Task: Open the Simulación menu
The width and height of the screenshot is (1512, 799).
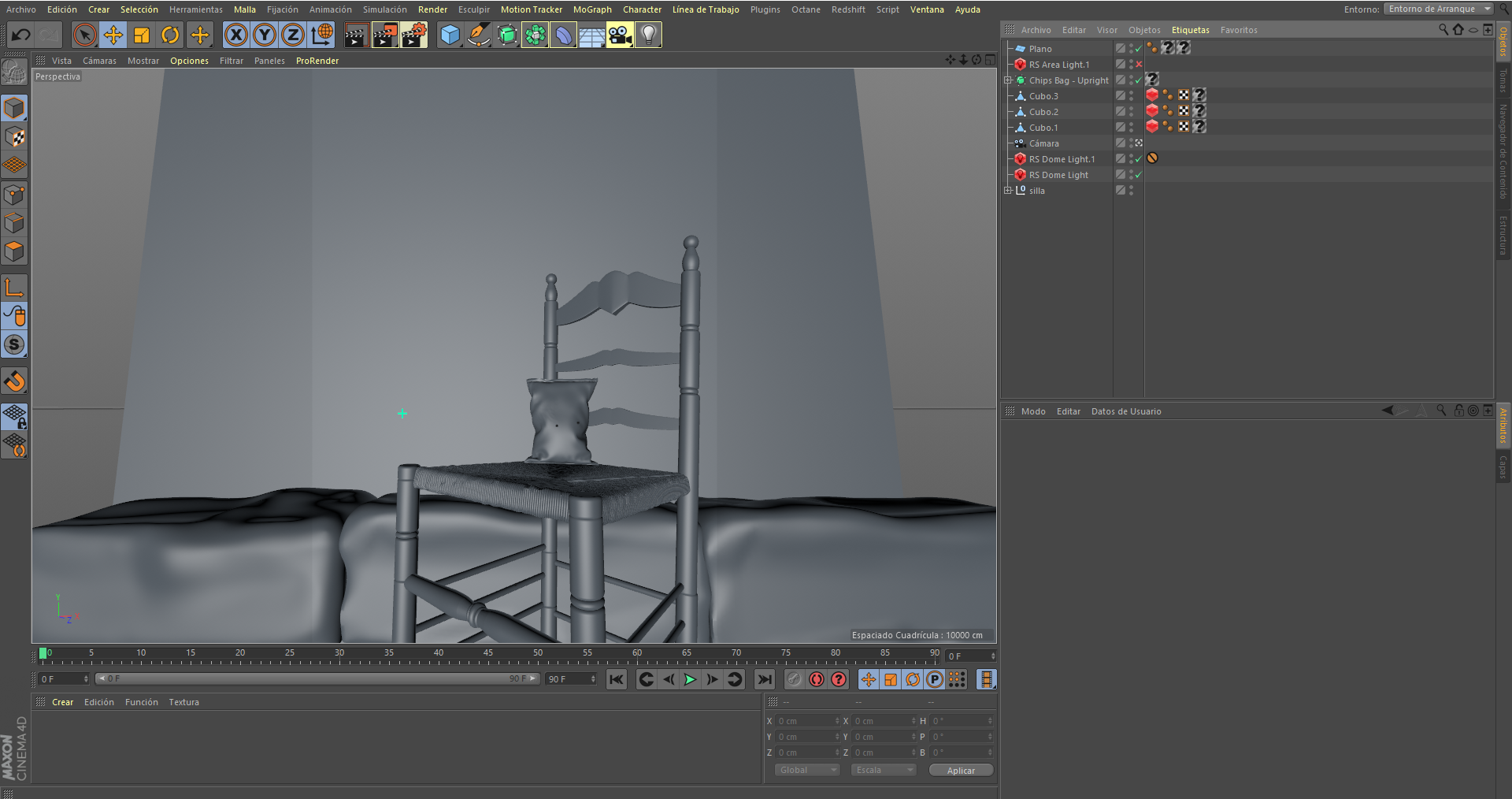Action: 384,9
